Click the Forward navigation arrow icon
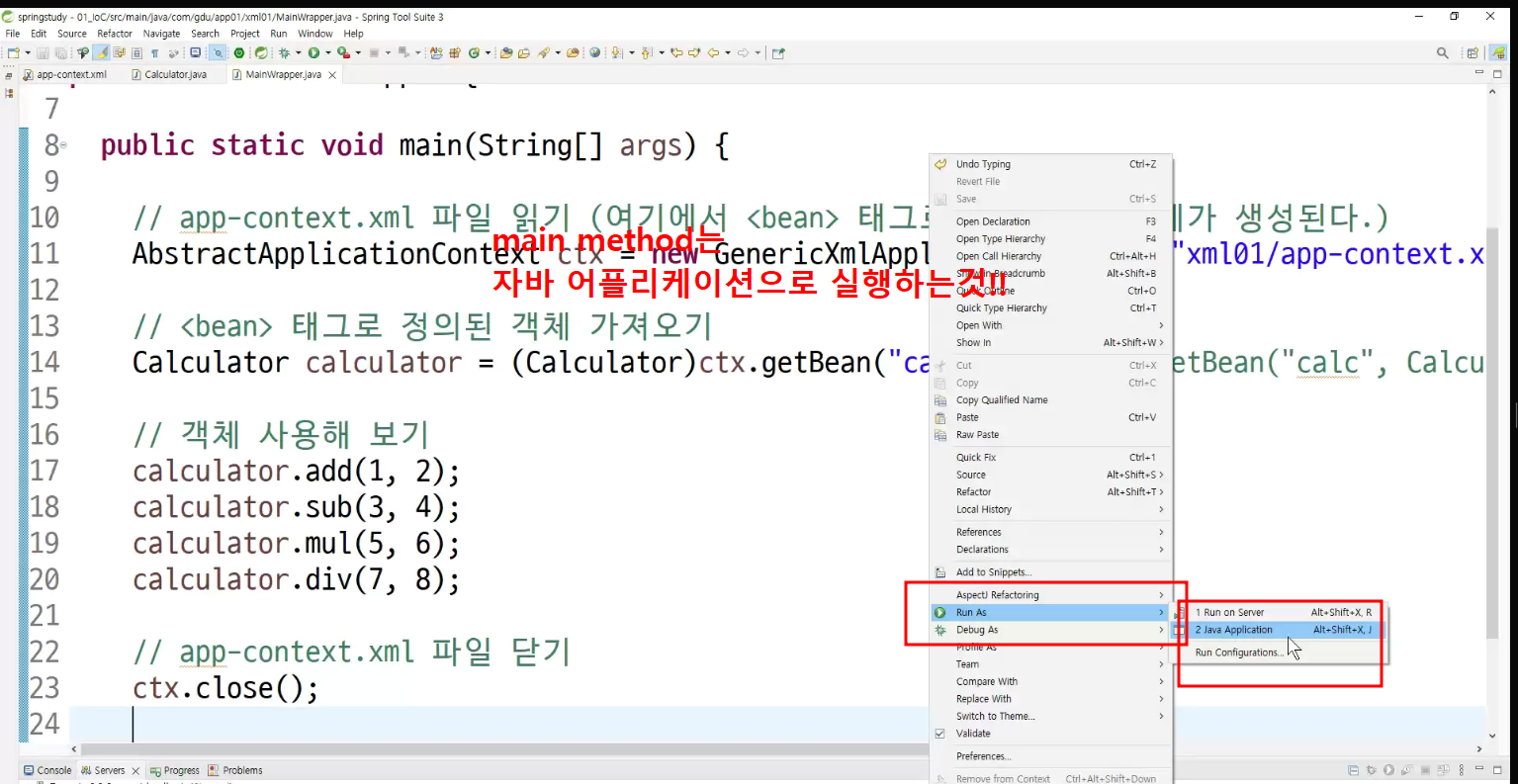The image size is (1518, 784). pyautogui.click(x=743, y=52)
